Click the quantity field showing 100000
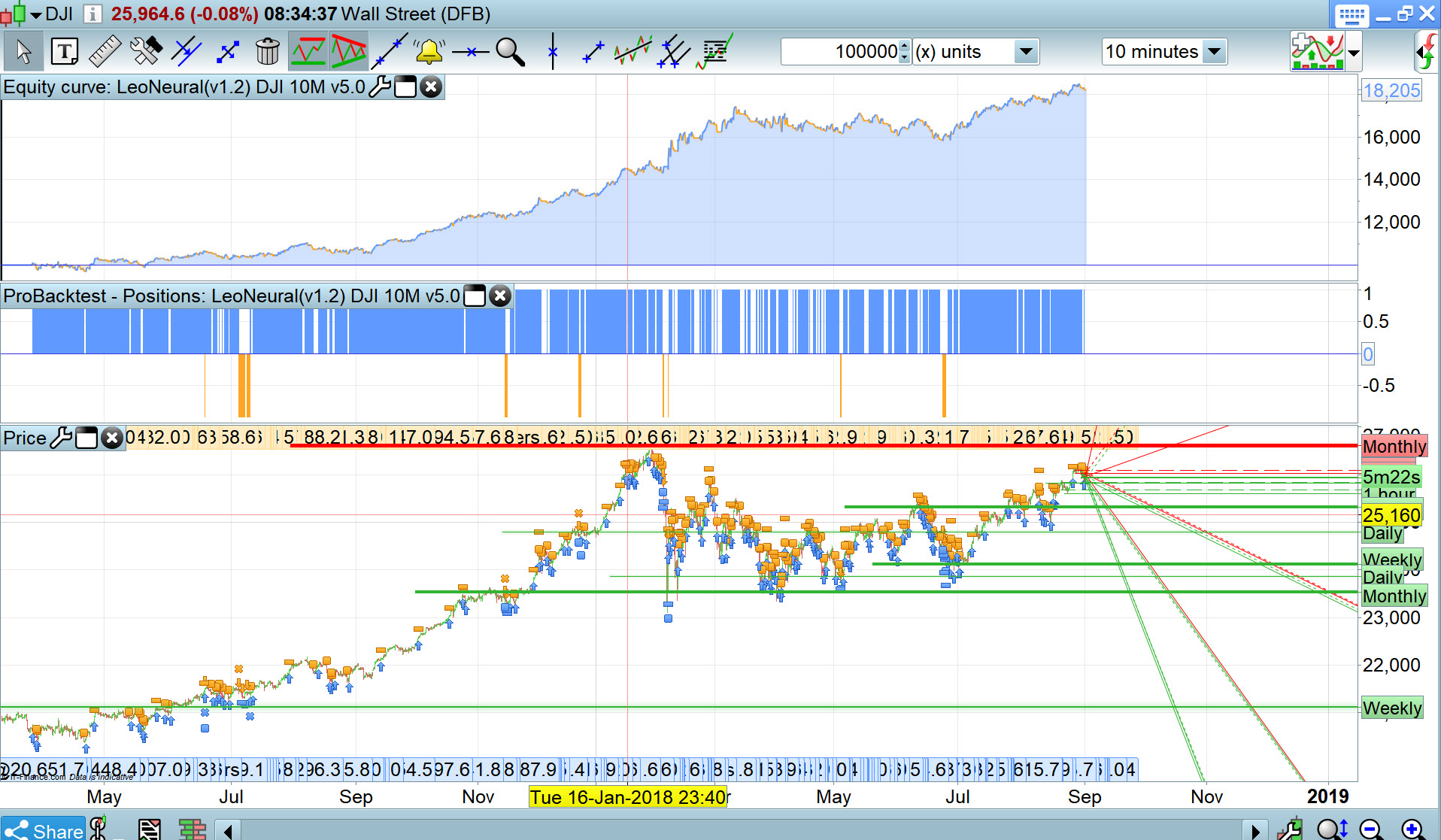 point(839,52)
